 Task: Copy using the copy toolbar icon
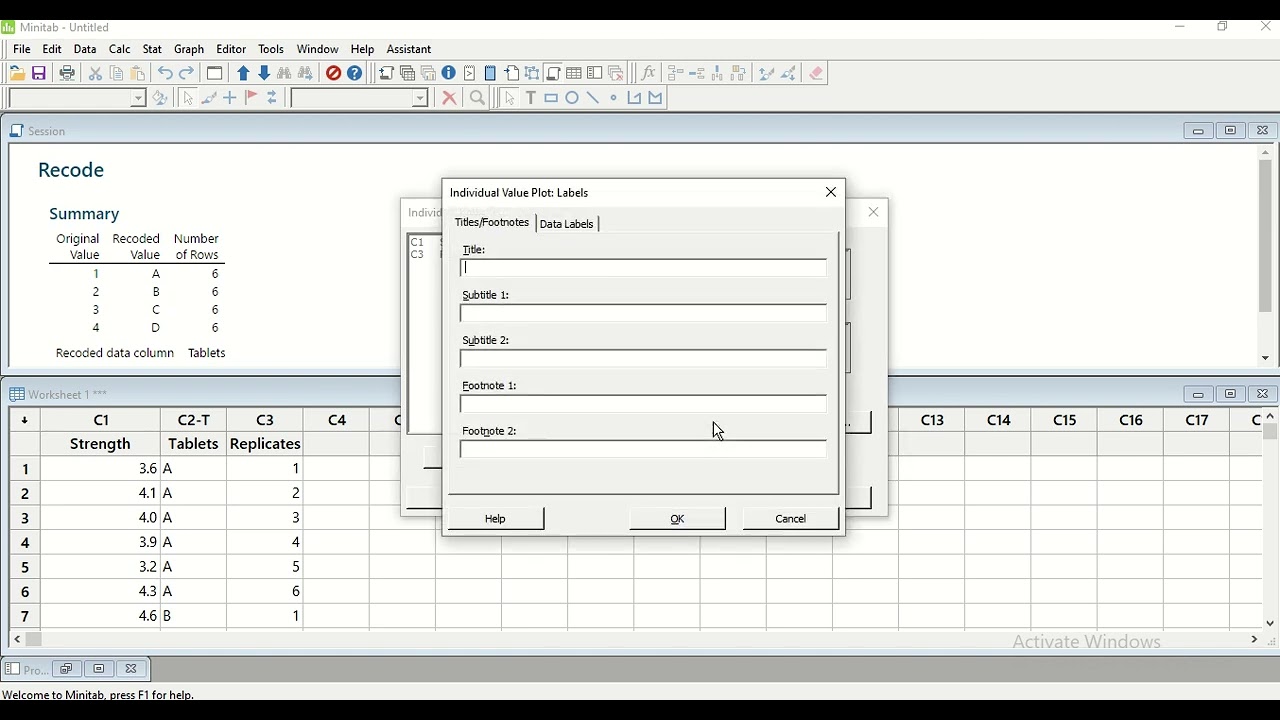[x=117, y=73]
